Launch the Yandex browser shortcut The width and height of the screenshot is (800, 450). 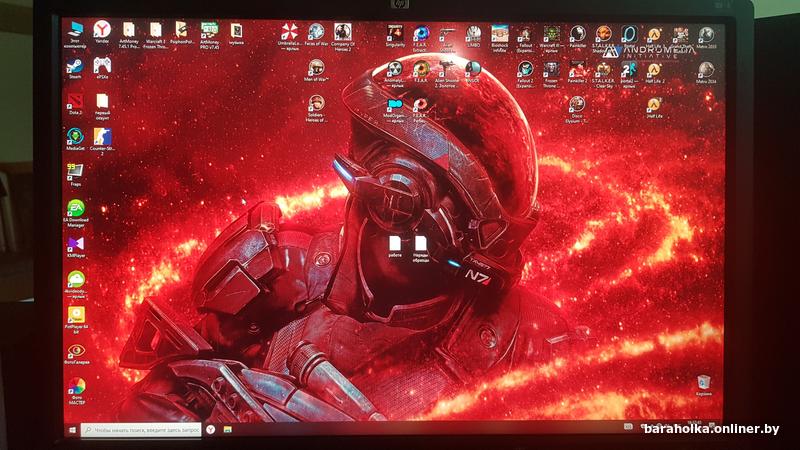click(x=102, y=31)
